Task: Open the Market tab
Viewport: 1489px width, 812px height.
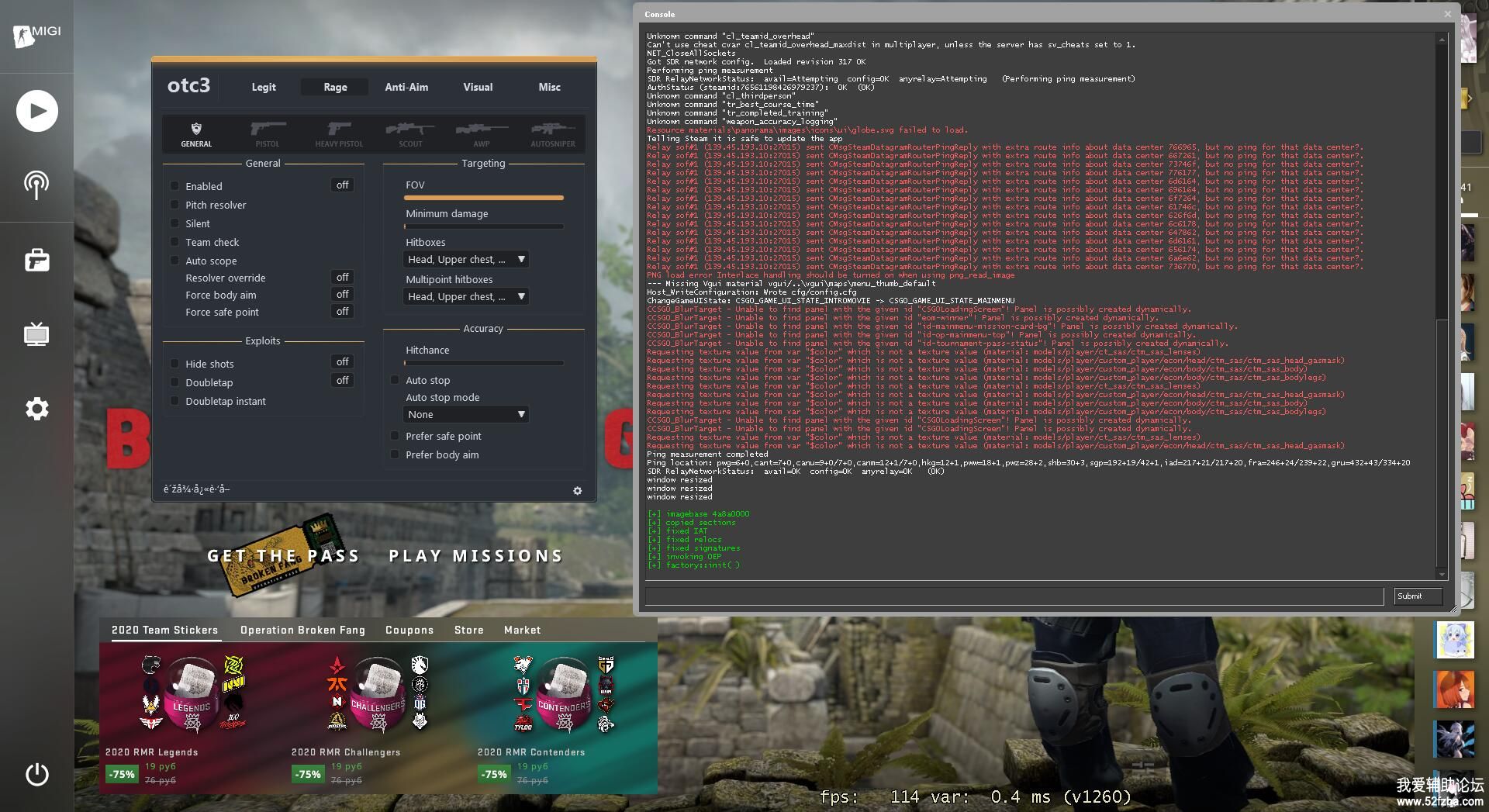Action: [x=522, y=630]
